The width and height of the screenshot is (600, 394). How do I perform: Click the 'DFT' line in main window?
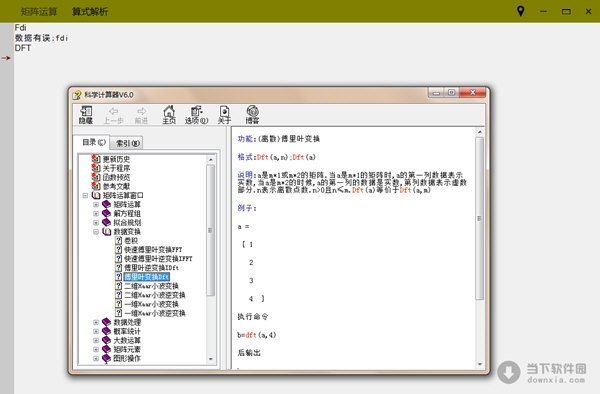23,48
